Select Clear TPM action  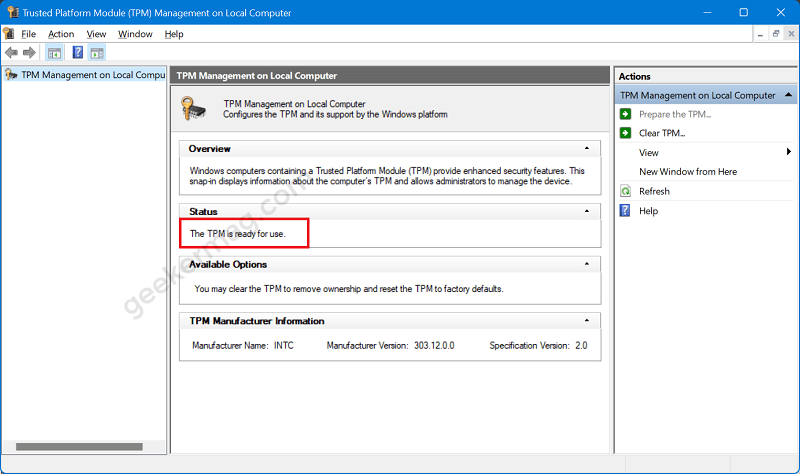662,133
